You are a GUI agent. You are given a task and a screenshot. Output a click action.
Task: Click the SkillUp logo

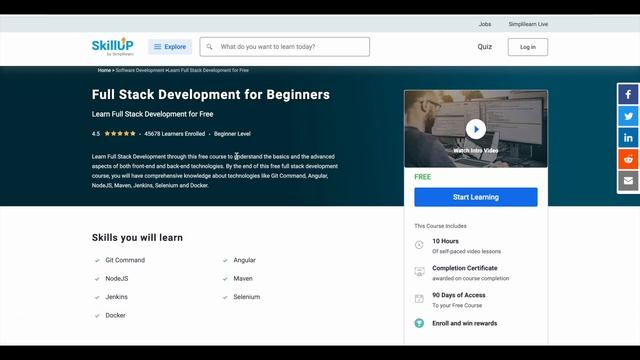(113, 47)
